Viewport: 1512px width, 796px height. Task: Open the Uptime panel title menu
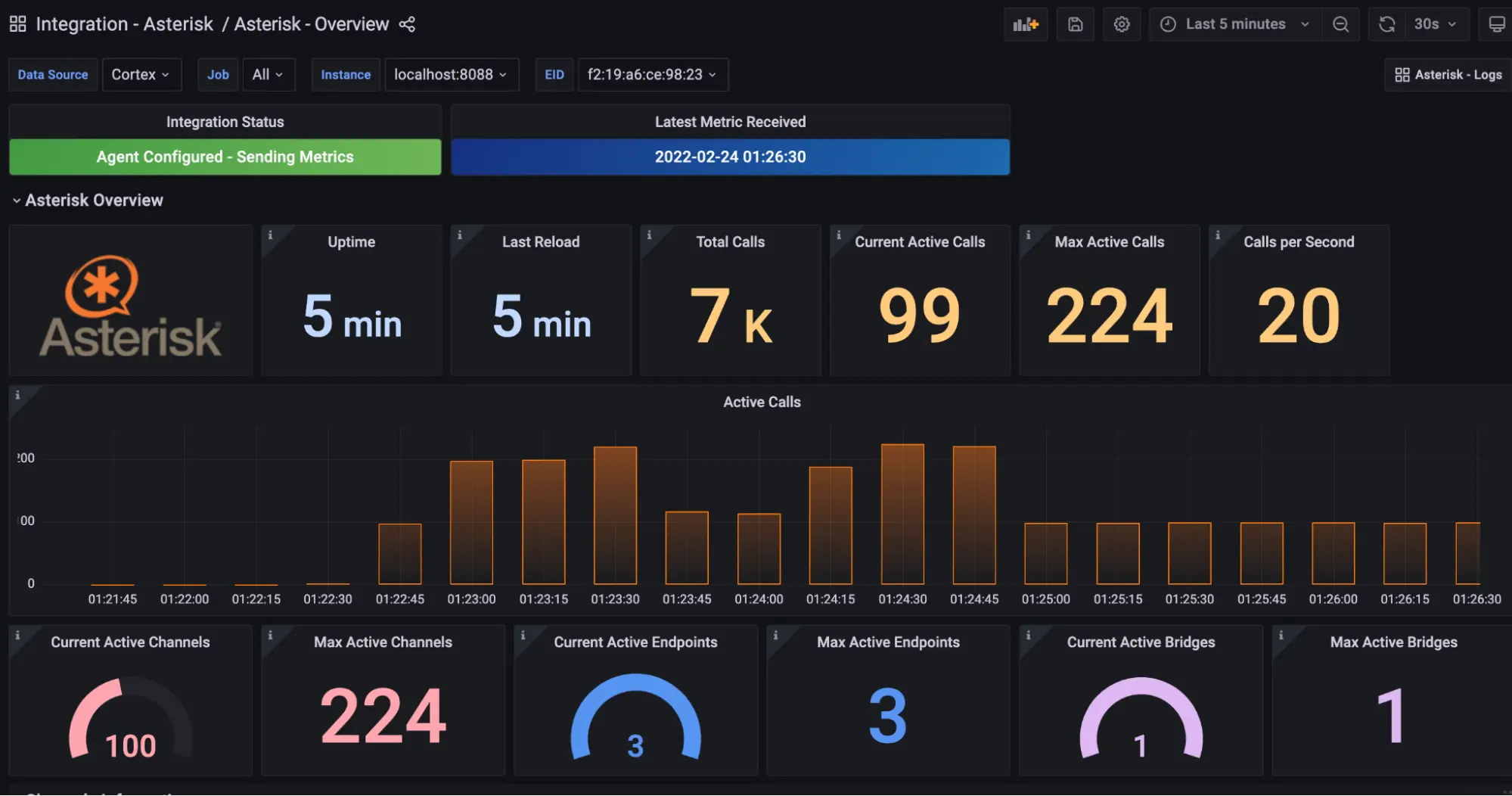351,242
